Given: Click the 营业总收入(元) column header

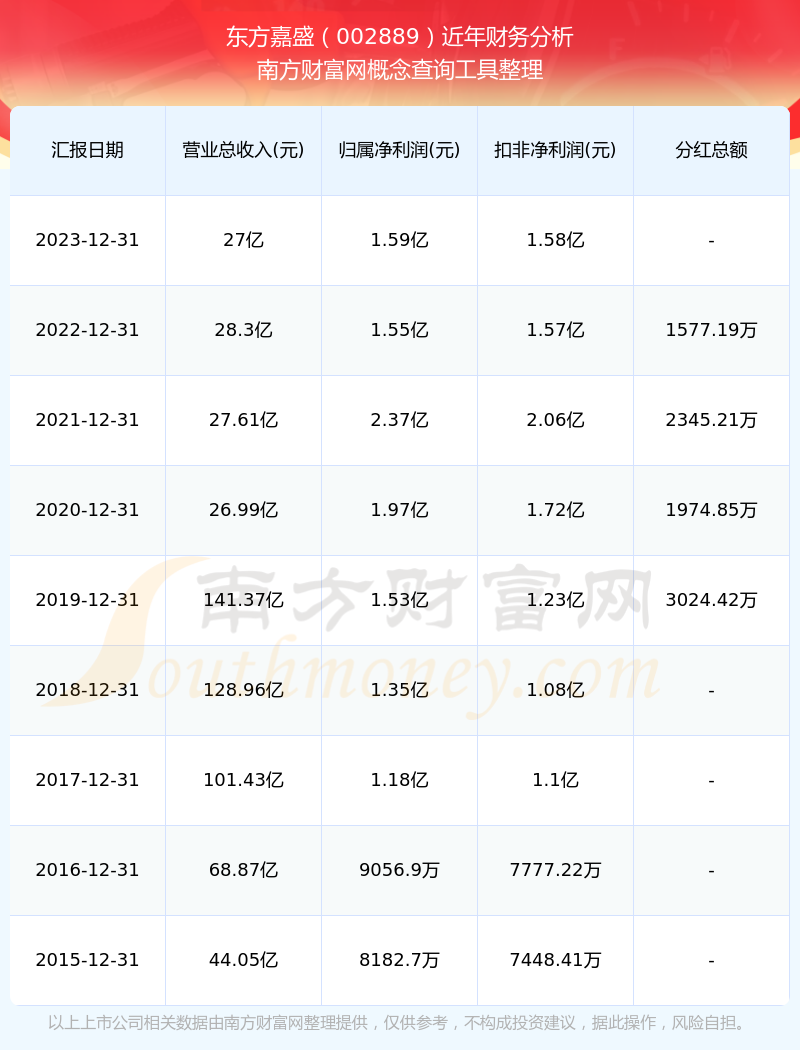Looking at the screenshot, I should 243,150.
